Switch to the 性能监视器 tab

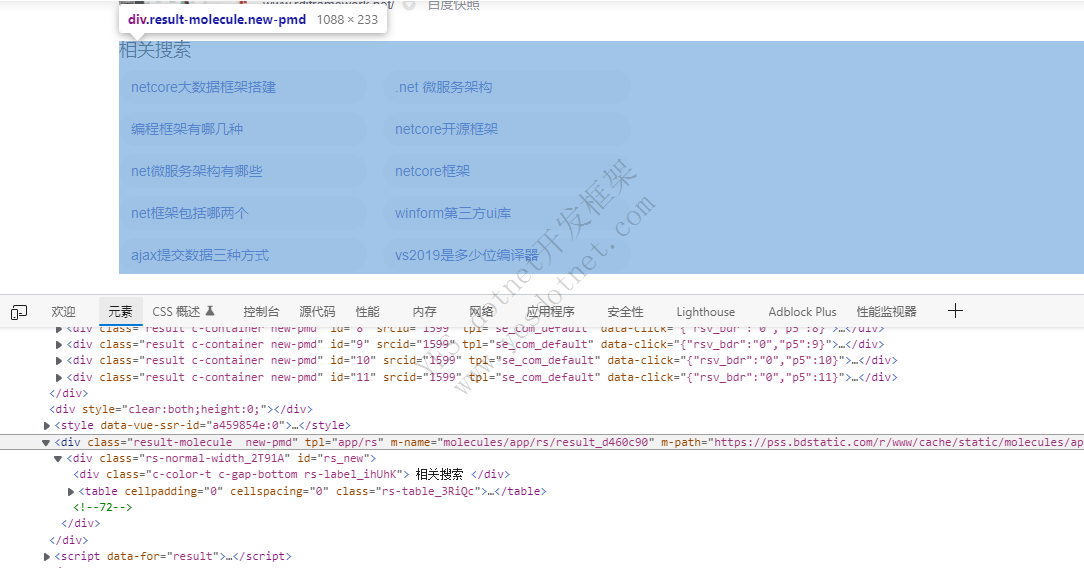[887, 312]
